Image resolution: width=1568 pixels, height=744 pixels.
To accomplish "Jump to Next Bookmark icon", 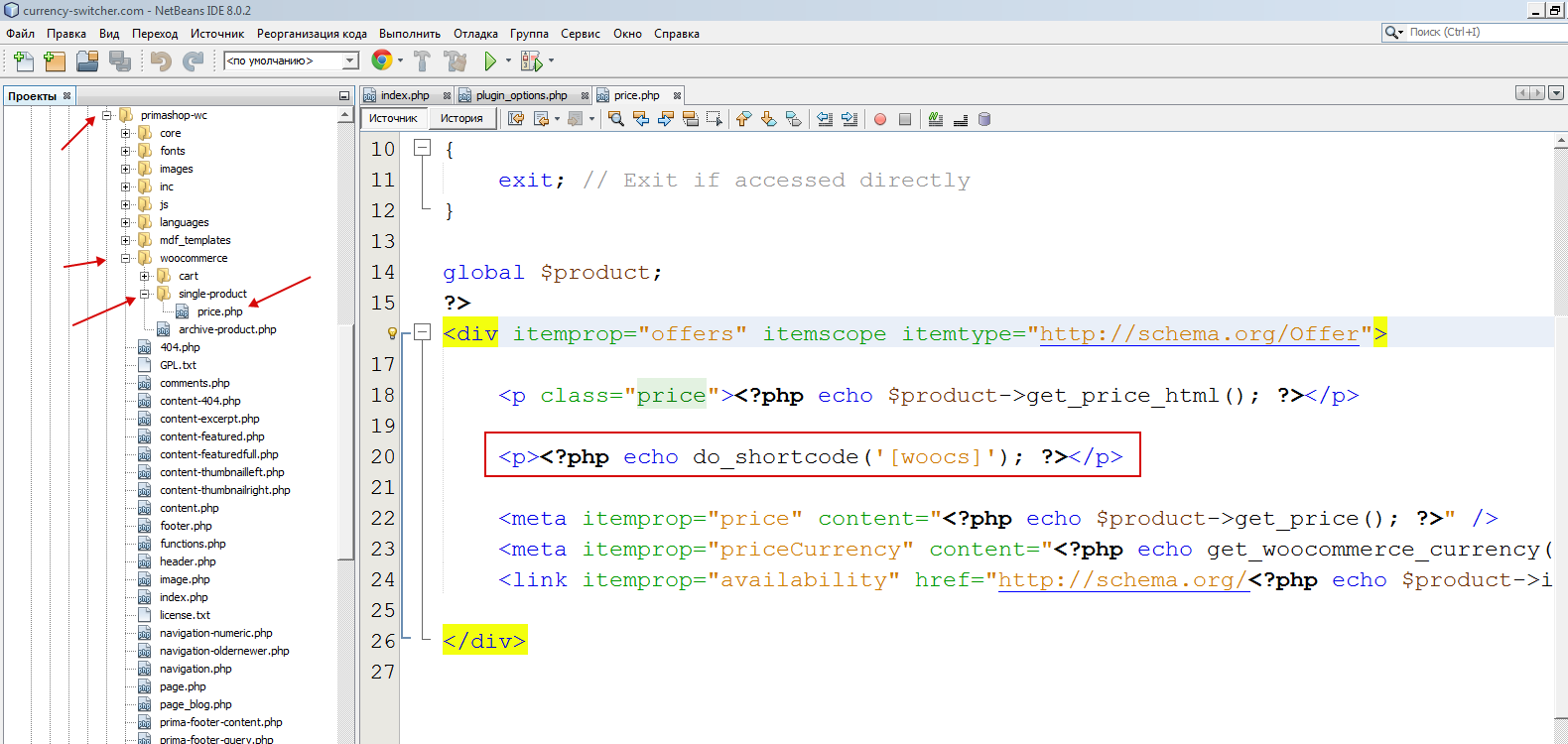I will (768, 119).
